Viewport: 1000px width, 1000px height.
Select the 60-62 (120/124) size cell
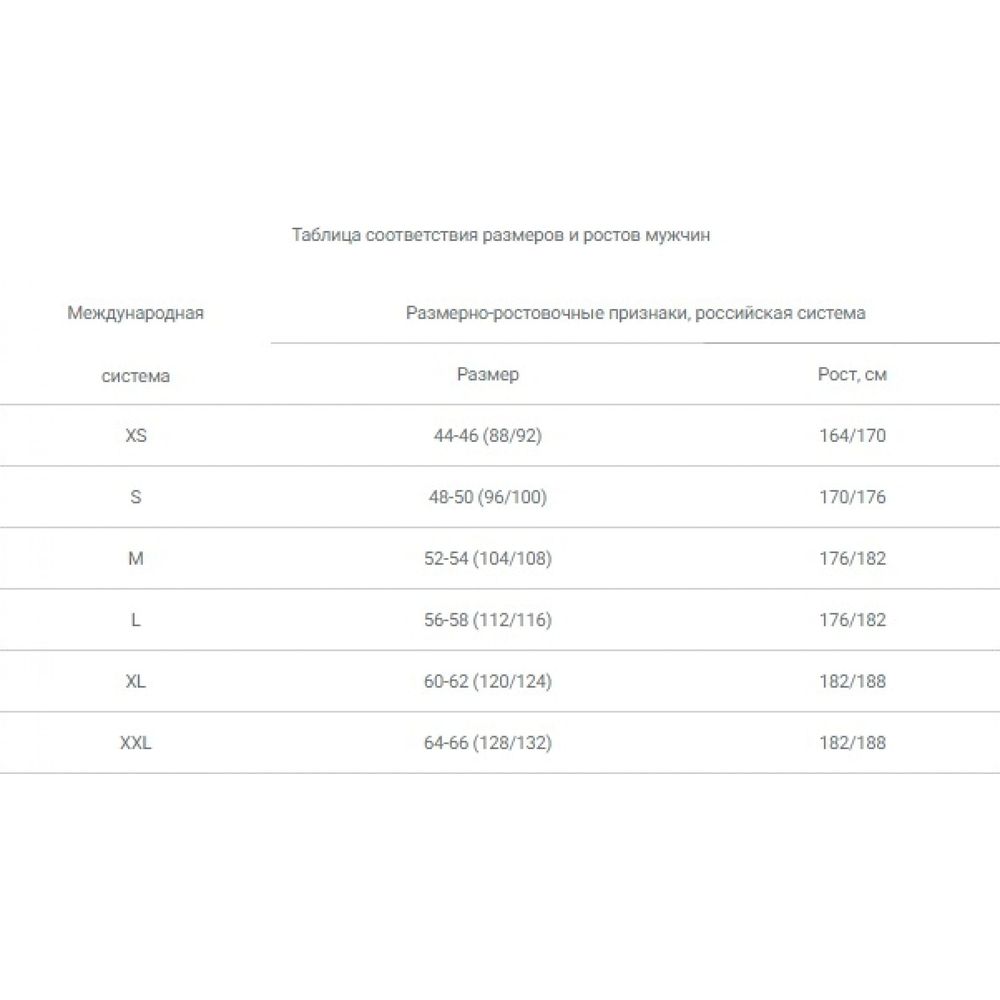point(488,682)
